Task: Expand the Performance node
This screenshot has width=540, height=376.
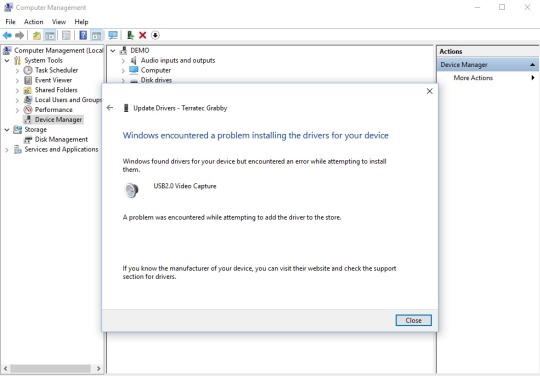Action: tap(17, 110)
